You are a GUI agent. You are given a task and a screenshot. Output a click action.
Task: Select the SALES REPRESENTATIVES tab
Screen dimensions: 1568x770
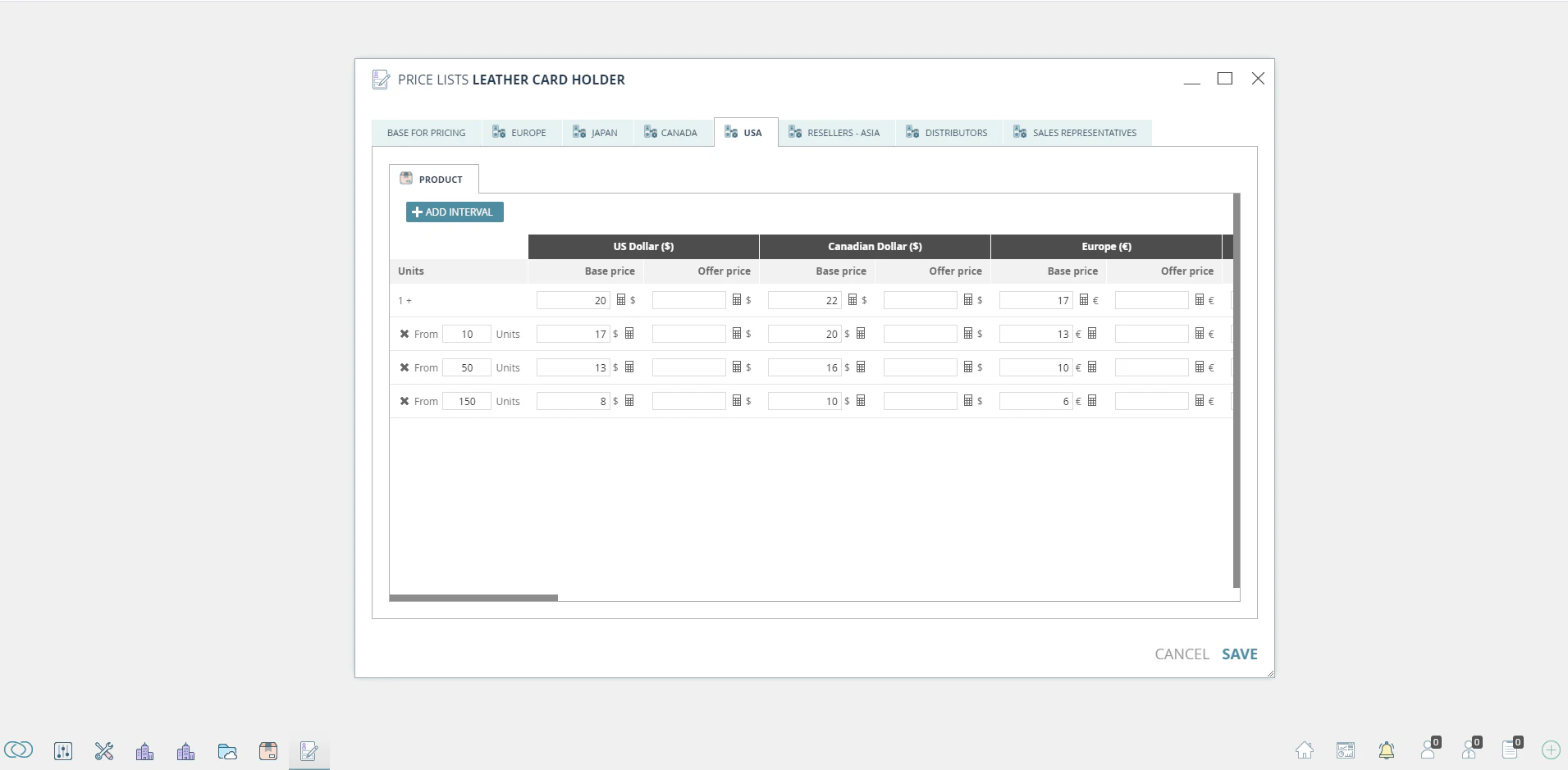[1083, 132]
